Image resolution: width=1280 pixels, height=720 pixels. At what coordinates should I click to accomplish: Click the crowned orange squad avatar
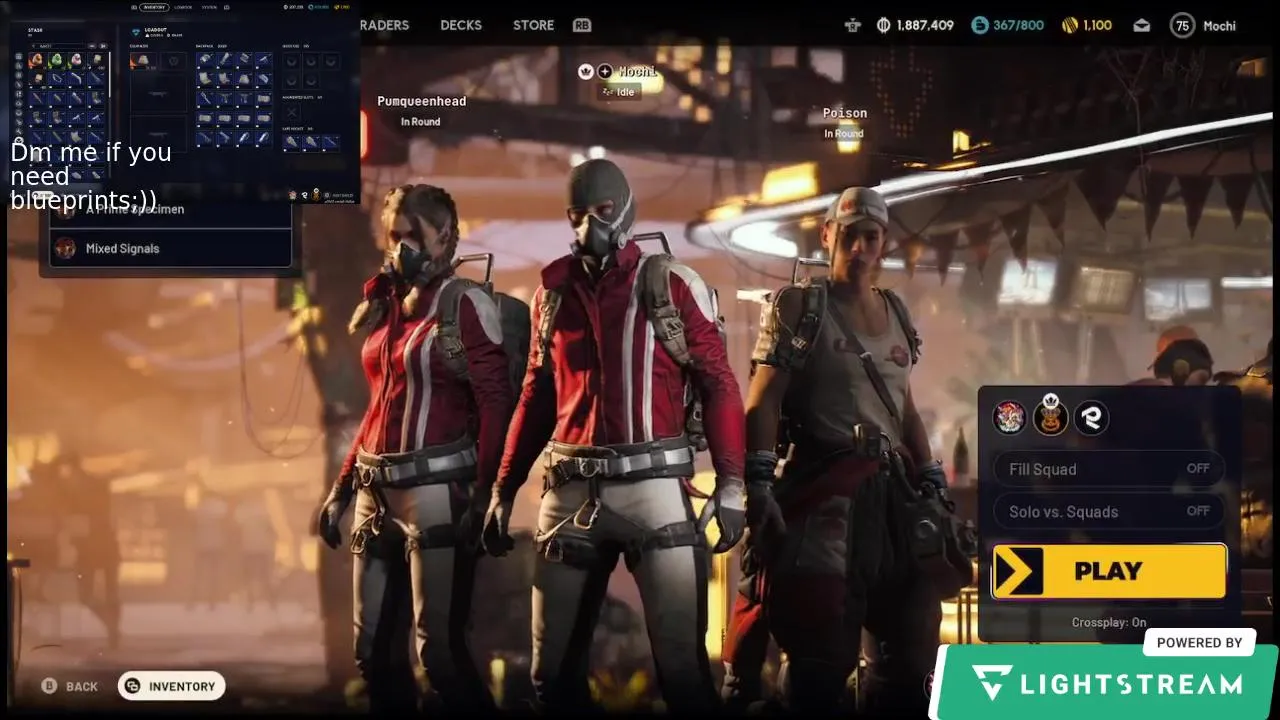tap(1050, 415)
